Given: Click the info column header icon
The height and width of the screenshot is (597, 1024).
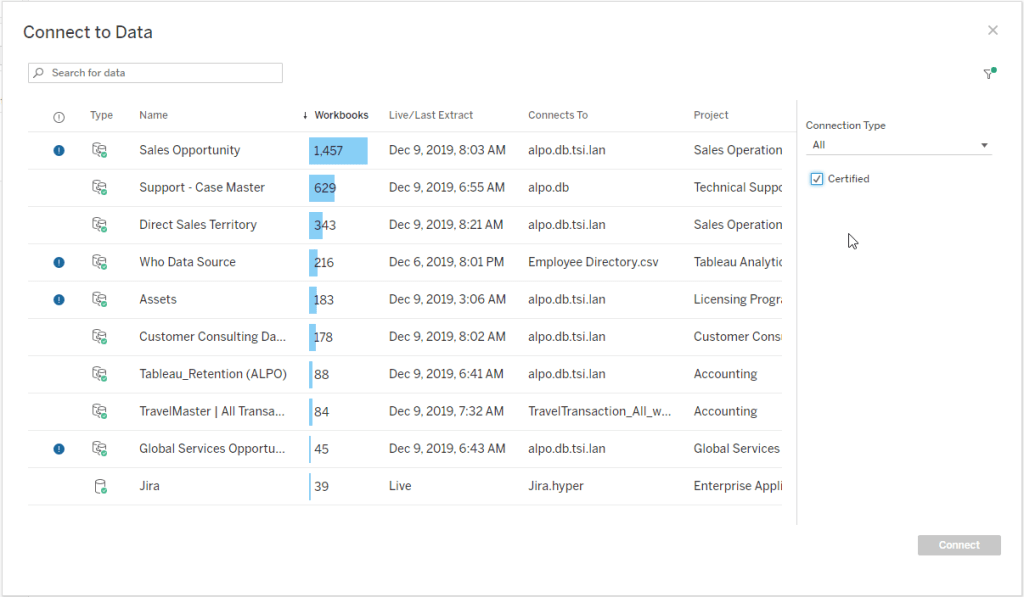Looking at the screenshot, I should click(59, 117).
